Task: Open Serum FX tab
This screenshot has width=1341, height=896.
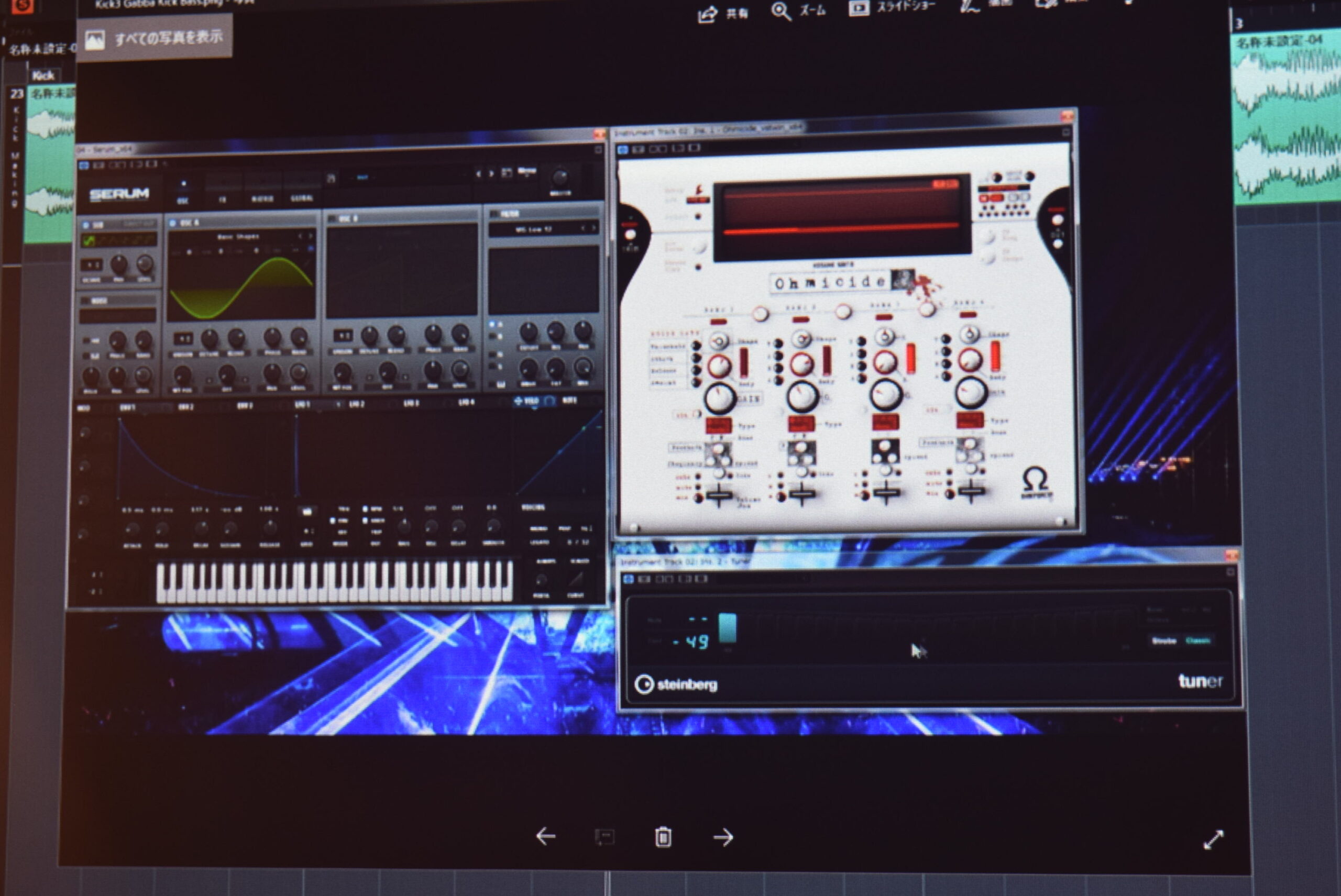Action: coord(222,200)
